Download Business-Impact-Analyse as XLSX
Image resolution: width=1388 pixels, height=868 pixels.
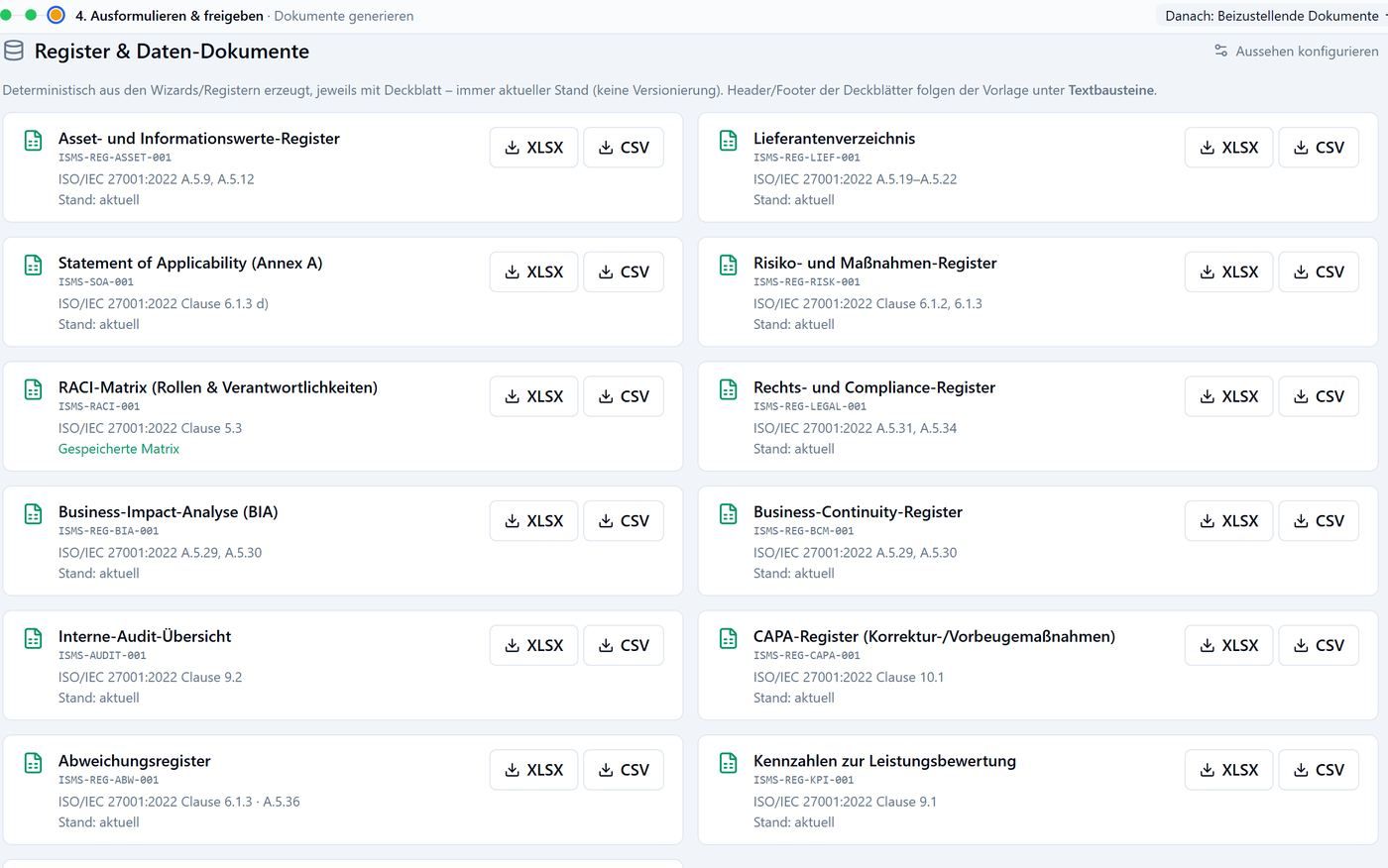point(533,521)
